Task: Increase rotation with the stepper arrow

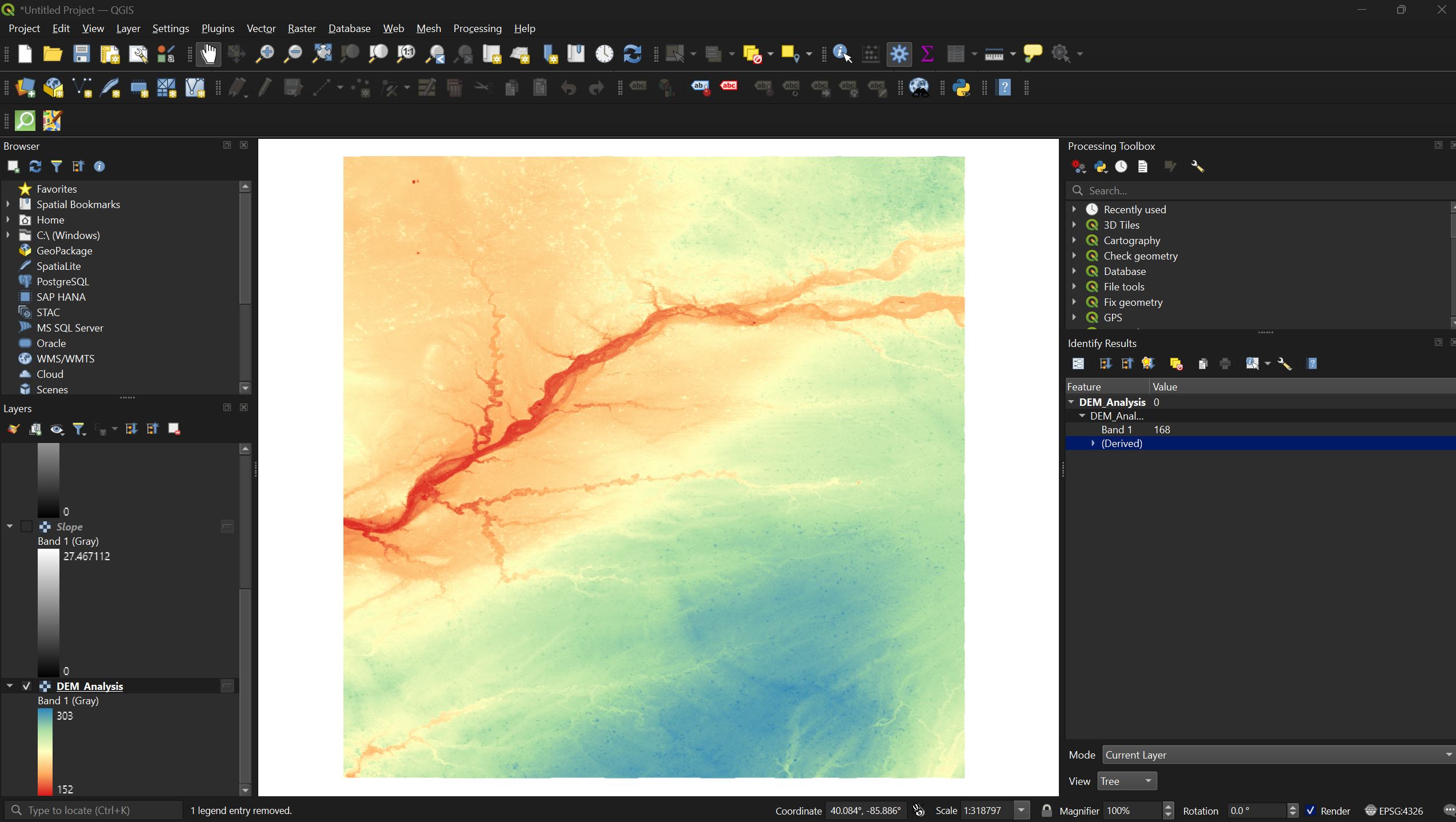Action: click(1293, 807)
